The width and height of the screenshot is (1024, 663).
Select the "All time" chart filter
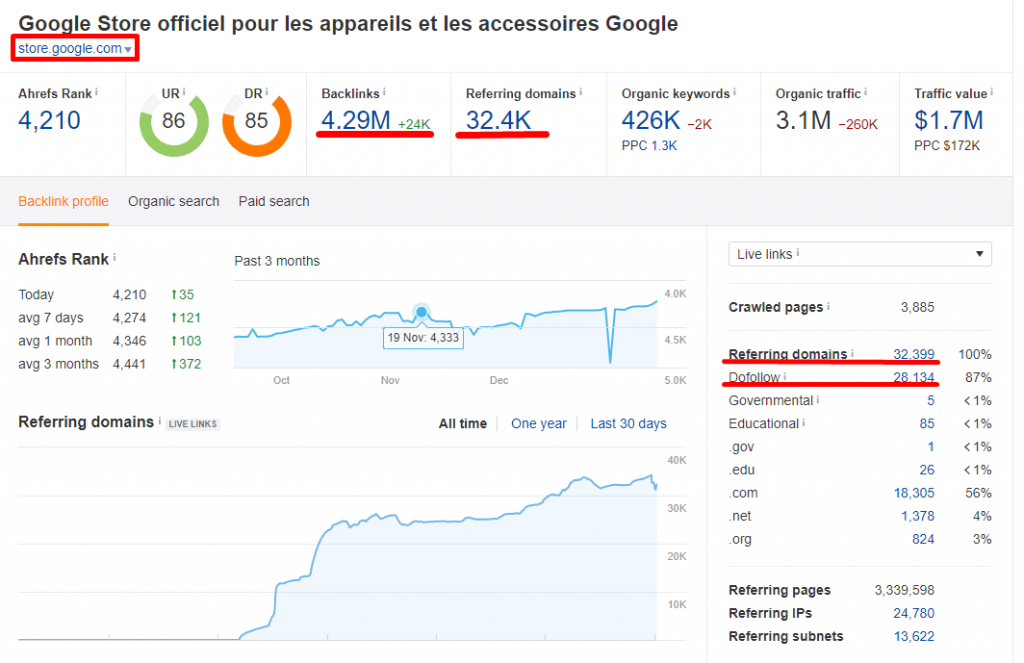pos(462,423)
